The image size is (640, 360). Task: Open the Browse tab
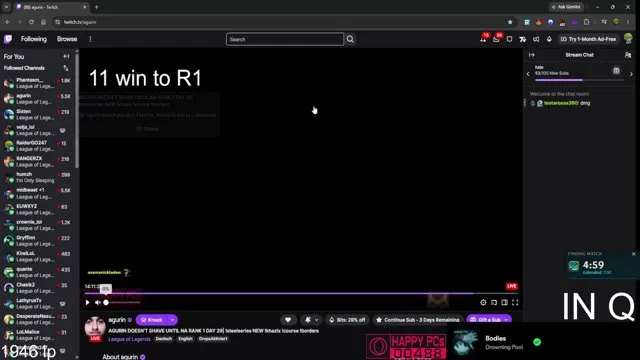[67, 39]
